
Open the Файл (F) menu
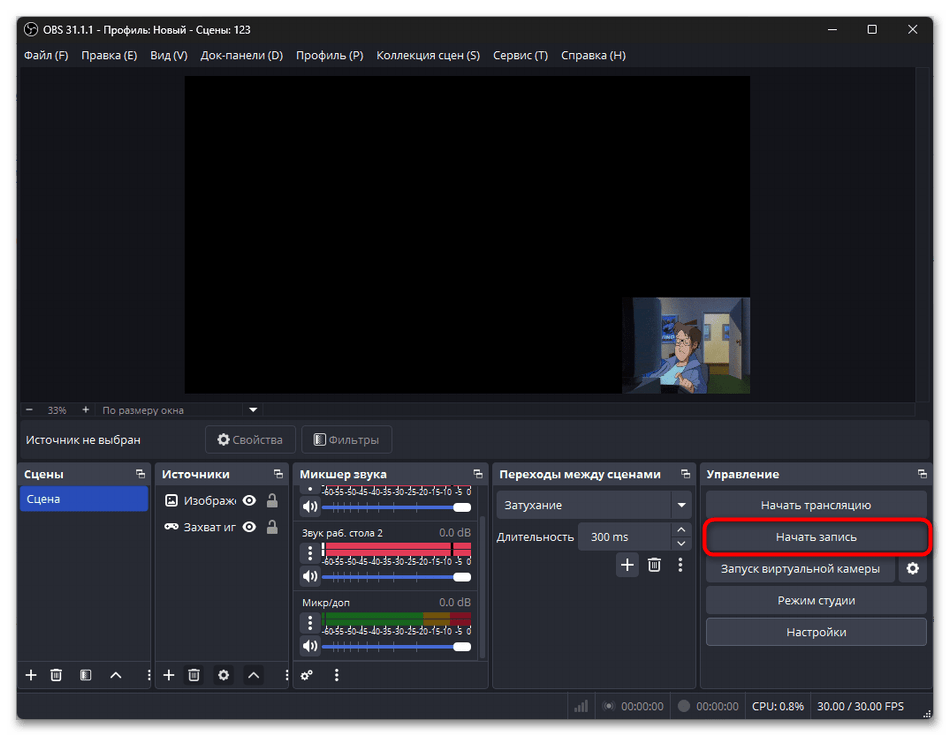click(46, 55)
